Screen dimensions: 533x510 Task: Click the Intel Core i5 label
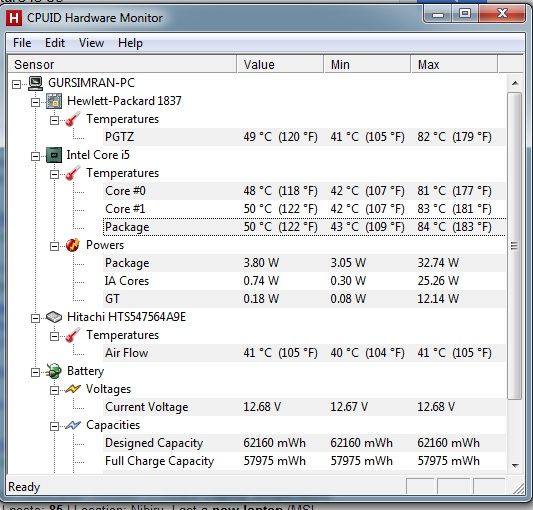point(98,155)
